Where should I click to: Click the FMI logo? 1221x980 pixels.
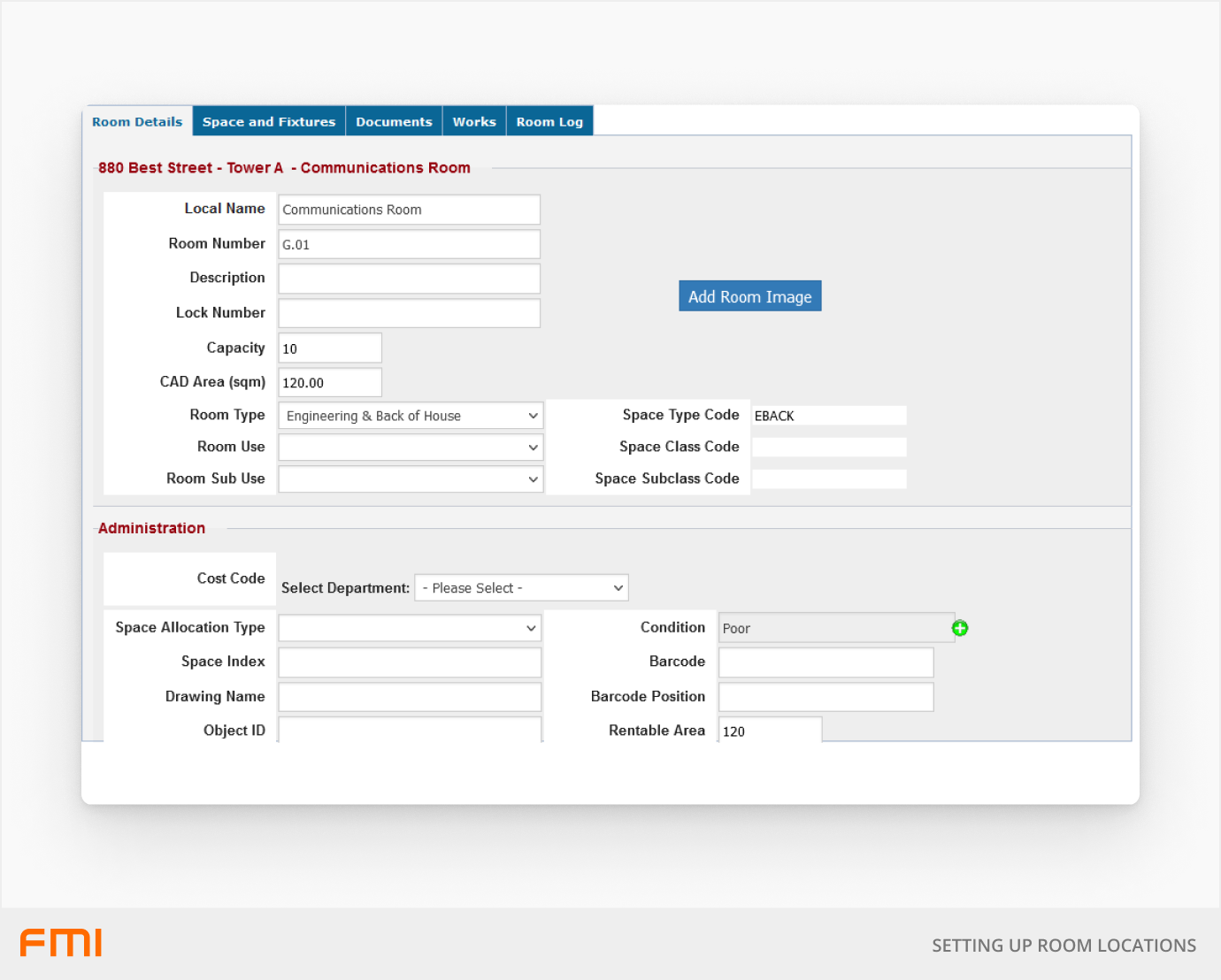(x=61, y=943)
